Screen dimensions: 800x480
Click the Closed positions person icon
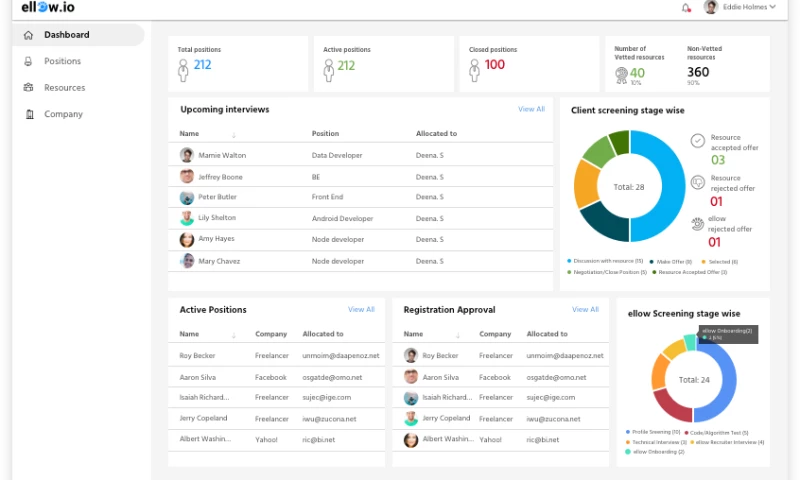(x=475, y=70)
